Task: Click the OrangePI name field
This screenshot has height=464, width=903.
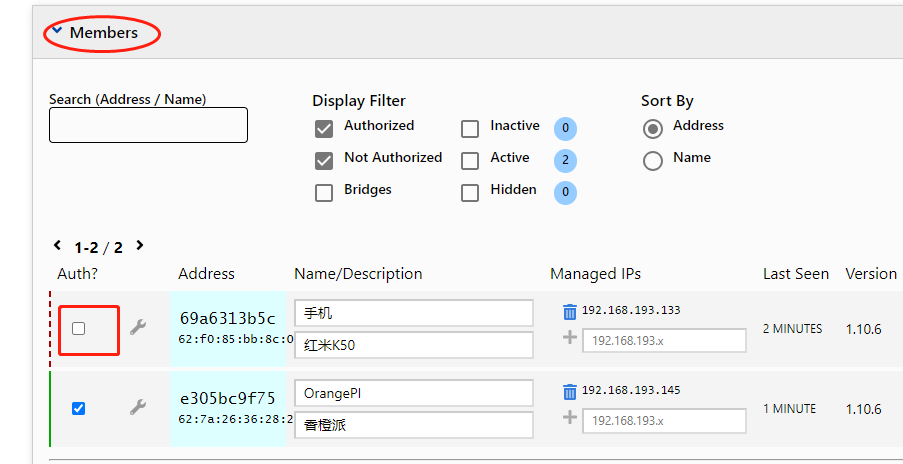Action: pos(414,393)
